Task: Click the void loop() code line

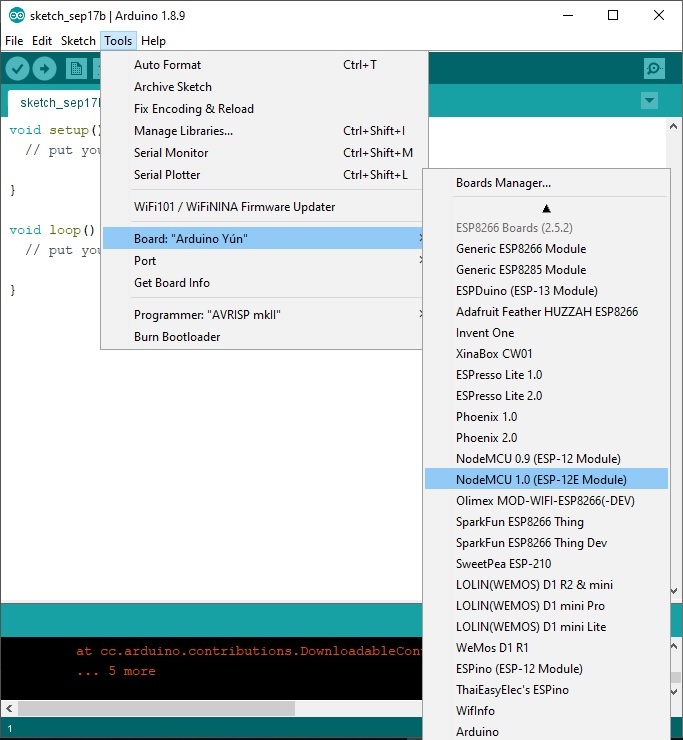Action: coord(52,230)
